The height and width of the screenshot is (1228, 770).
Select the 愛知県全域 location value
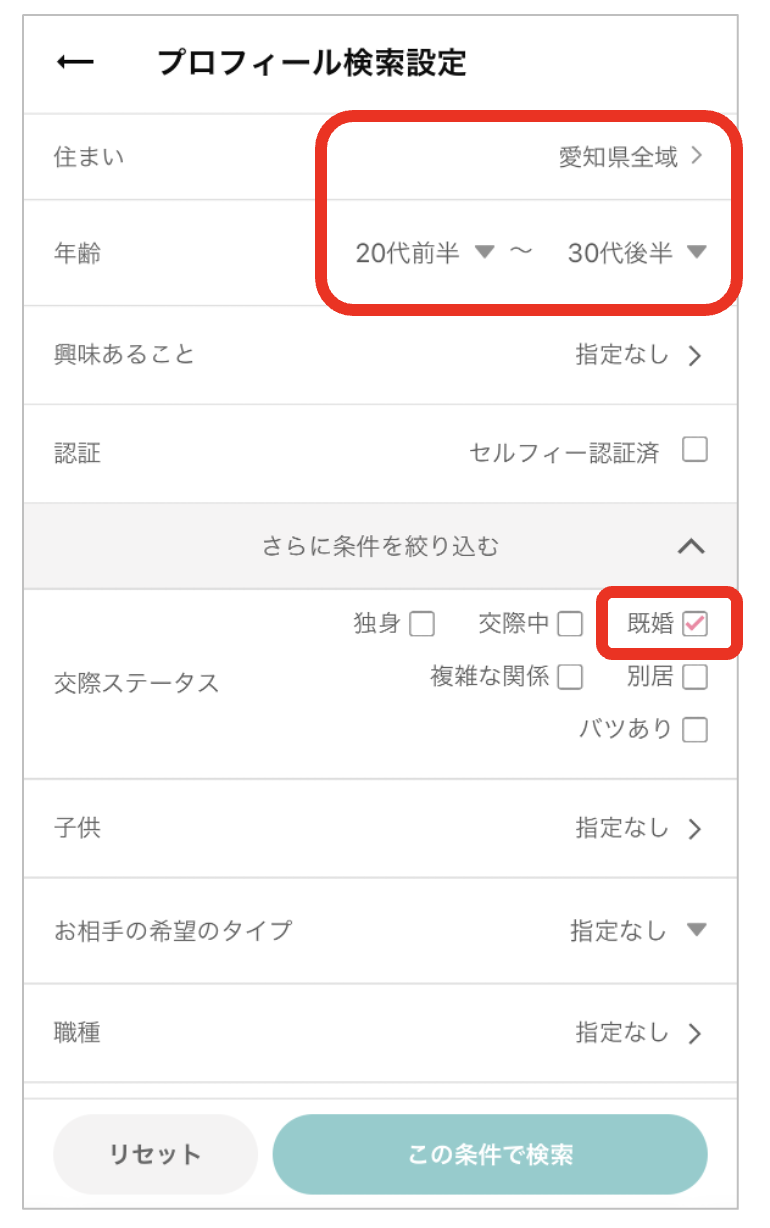click(617, 157)
